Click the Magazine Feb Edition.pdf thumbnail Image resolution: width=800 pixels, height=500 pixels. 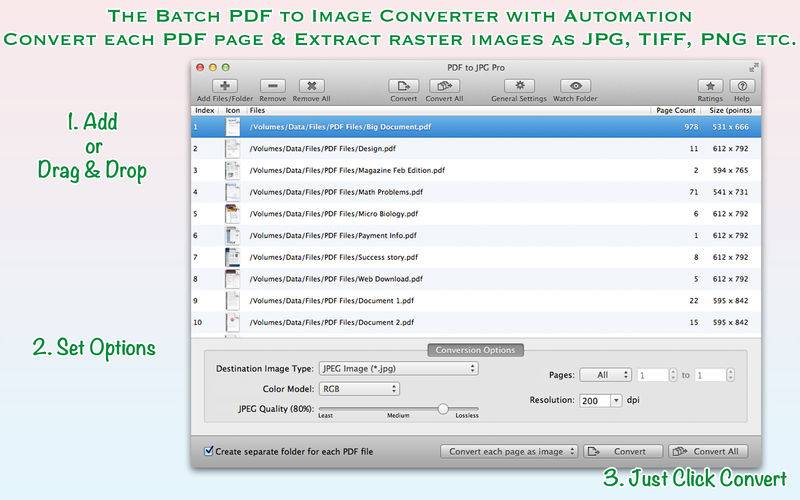click(x=233, y=170)
